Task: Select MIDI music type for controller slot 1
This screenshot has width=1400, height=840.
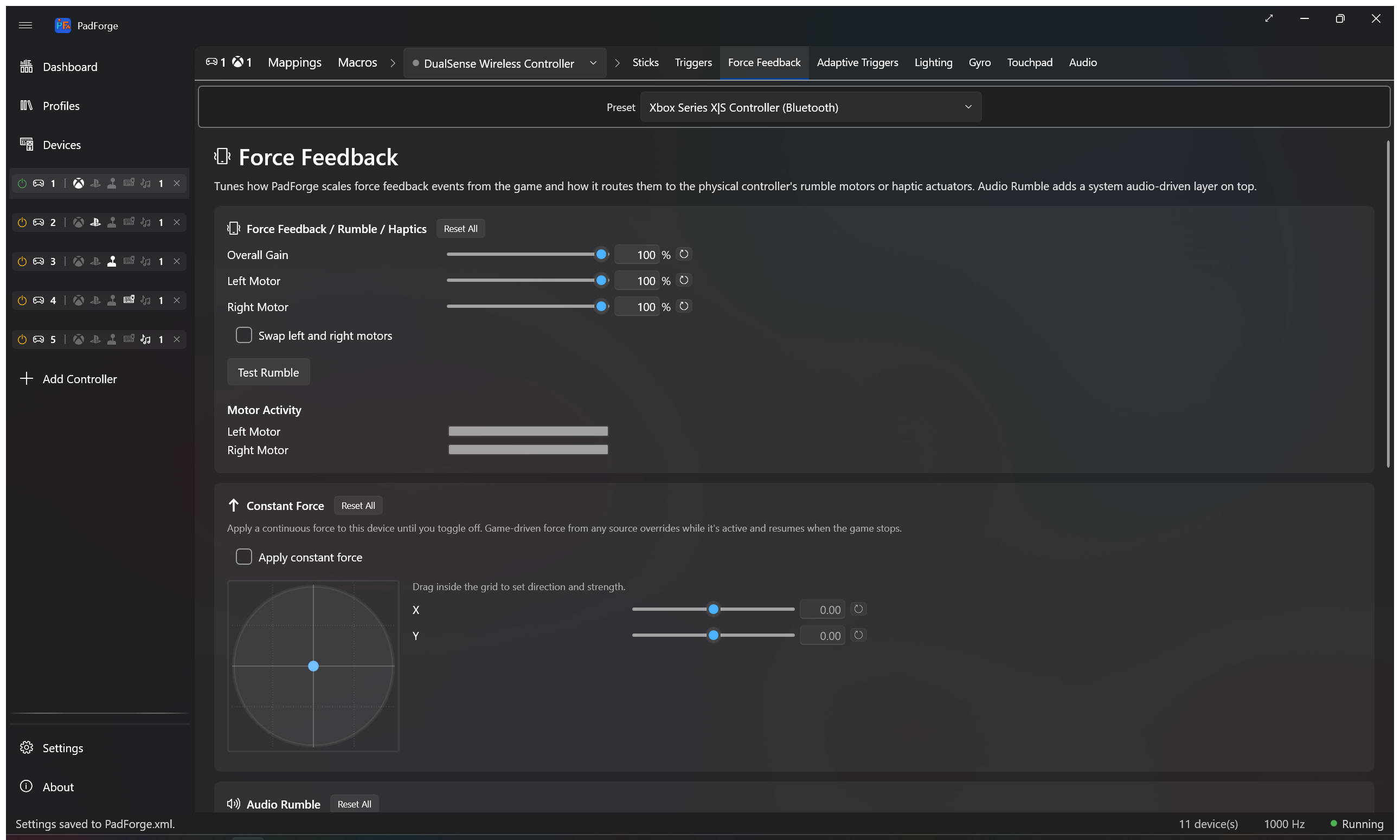Action: point(145,183)
